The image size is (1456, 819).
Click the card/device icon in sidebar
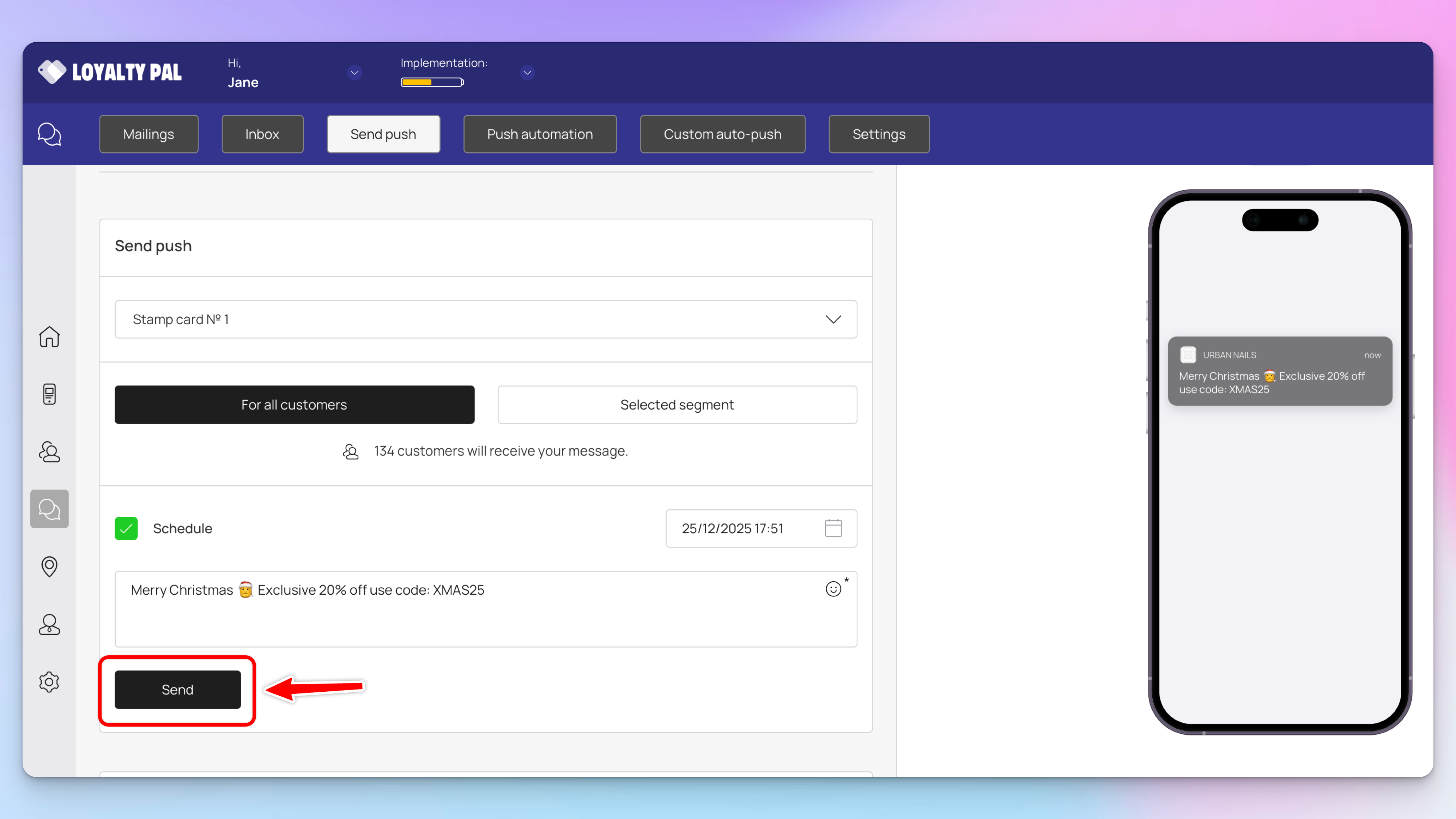[49, 394]
